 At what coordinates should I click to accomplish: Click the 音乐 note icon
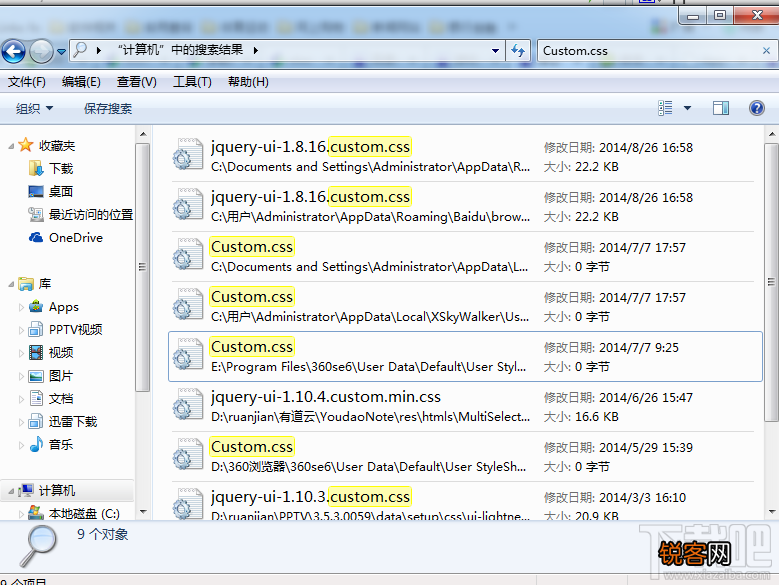[x=36, y=444]
